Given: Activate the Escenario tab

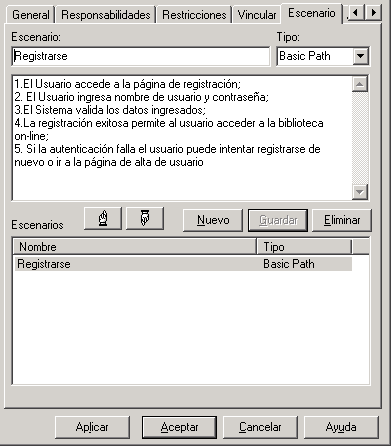Looking at the screenshot, I should click(x=312, y=13).
